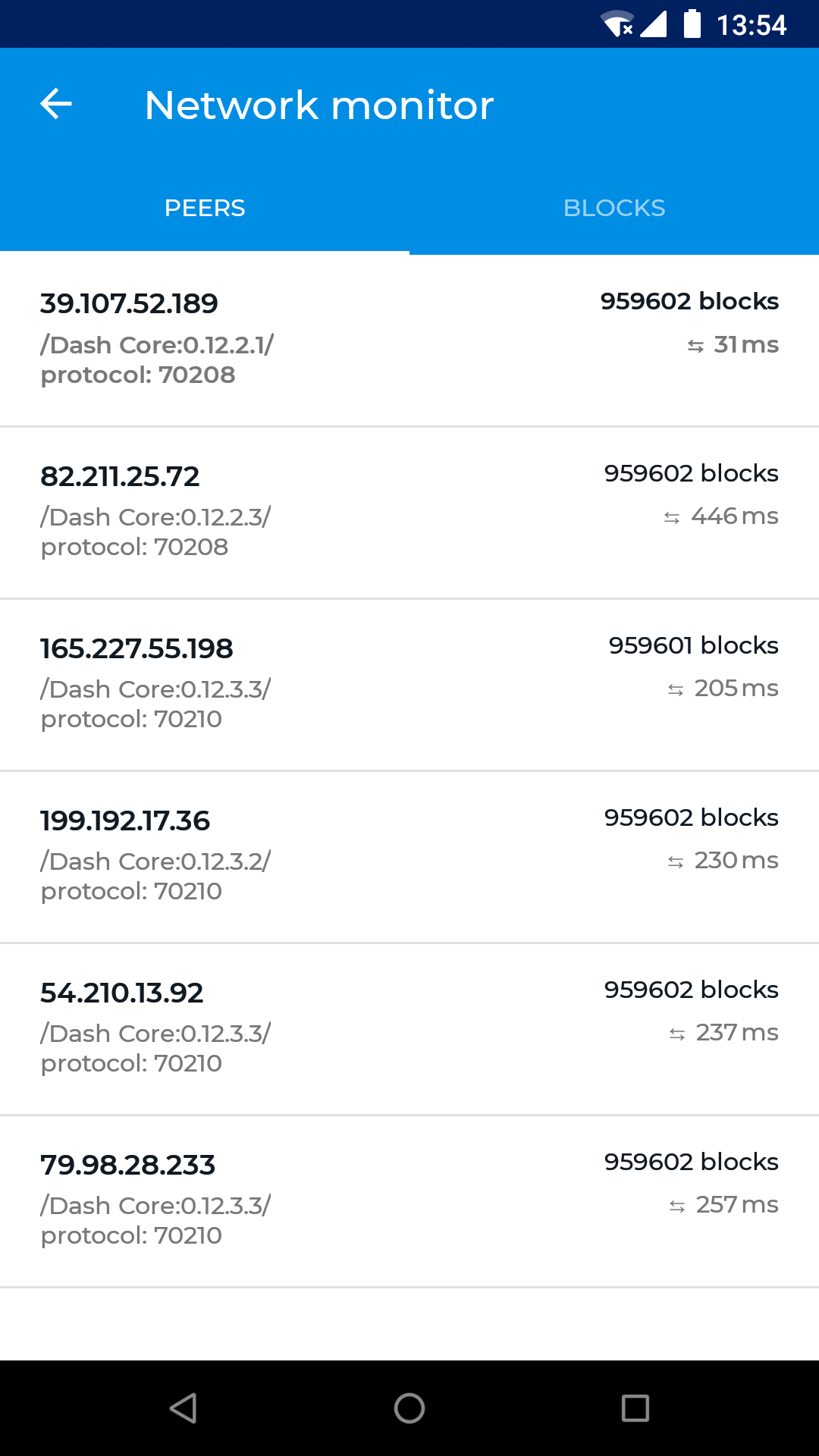The height and width of the screenshot is (1456, 819).
Task: Tap the Network monitor title
Action: coord(318,105)
